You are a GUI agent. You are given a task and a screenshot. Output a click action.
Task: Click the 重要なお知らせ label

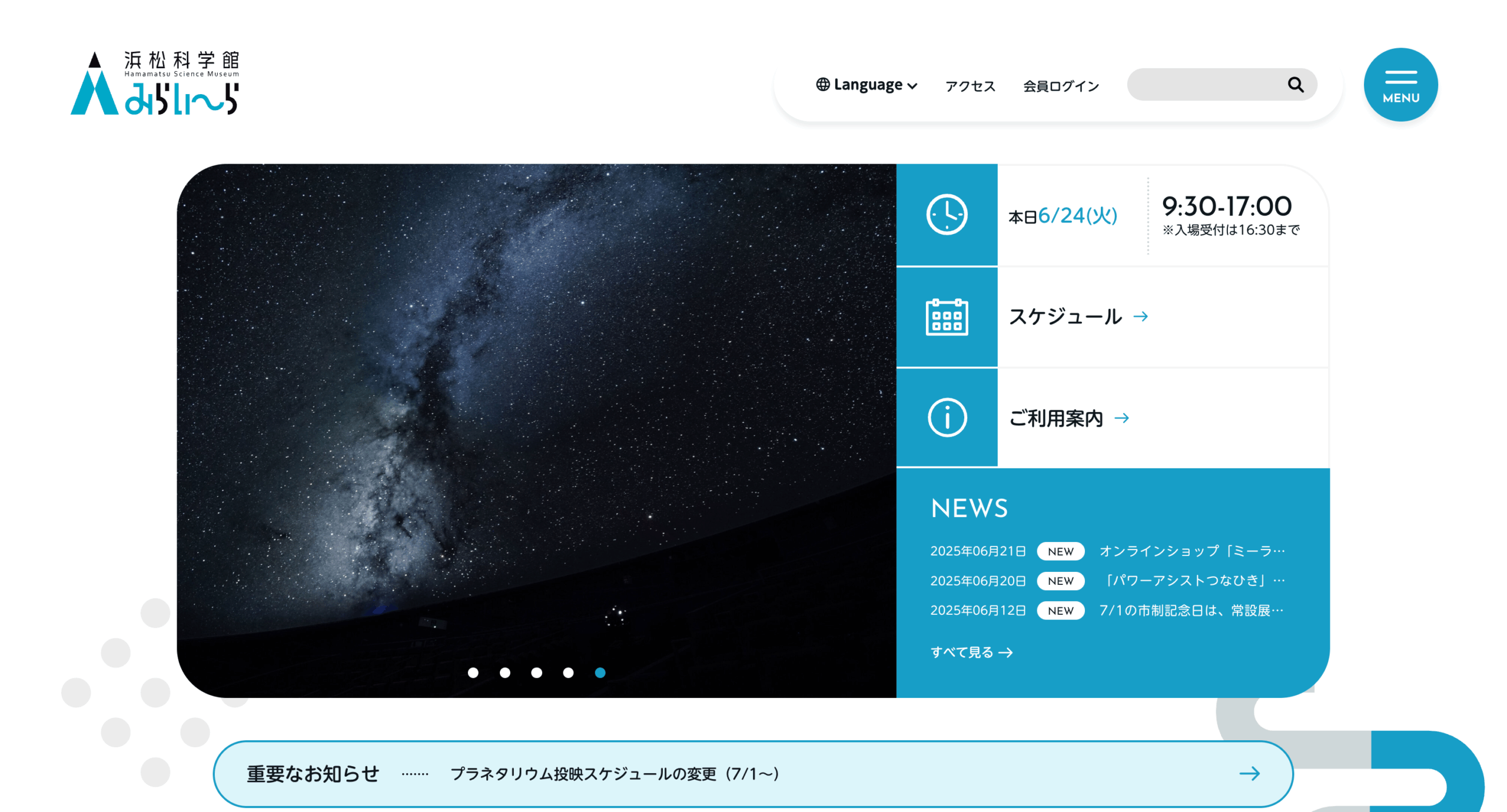(x=313, y=774)
